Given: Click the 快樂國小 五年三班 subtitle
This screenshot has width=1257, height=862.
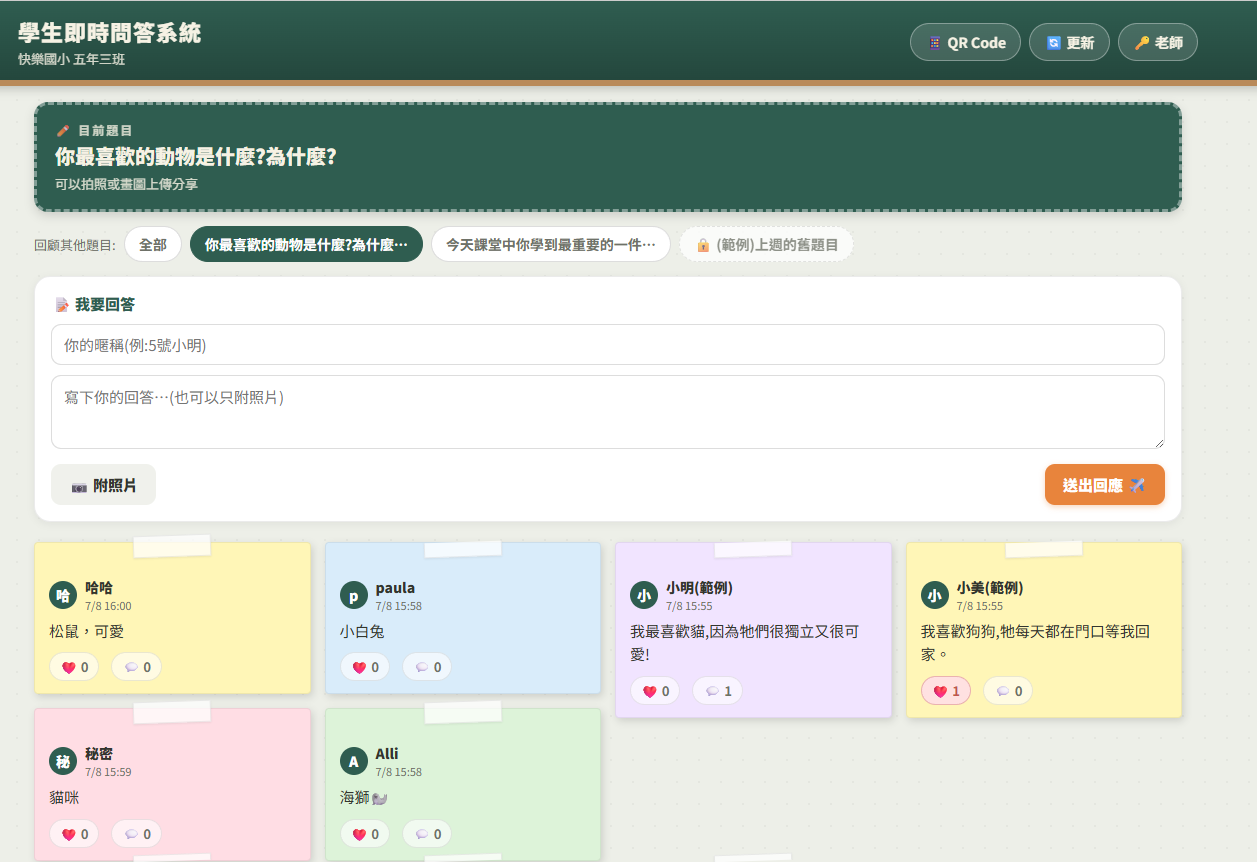Looking at the screenshot, I should tap(72, 59).
